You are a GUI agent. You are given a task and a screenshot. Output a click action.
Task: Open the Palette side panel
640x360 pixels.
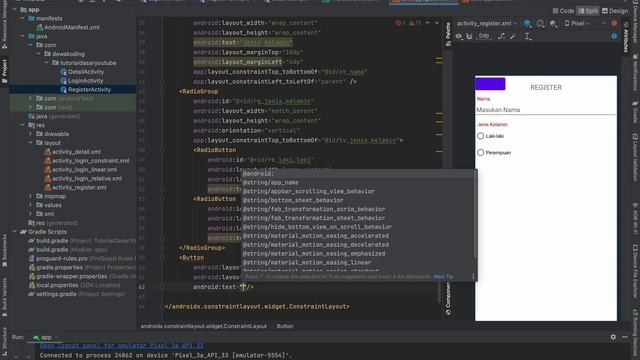448,34
